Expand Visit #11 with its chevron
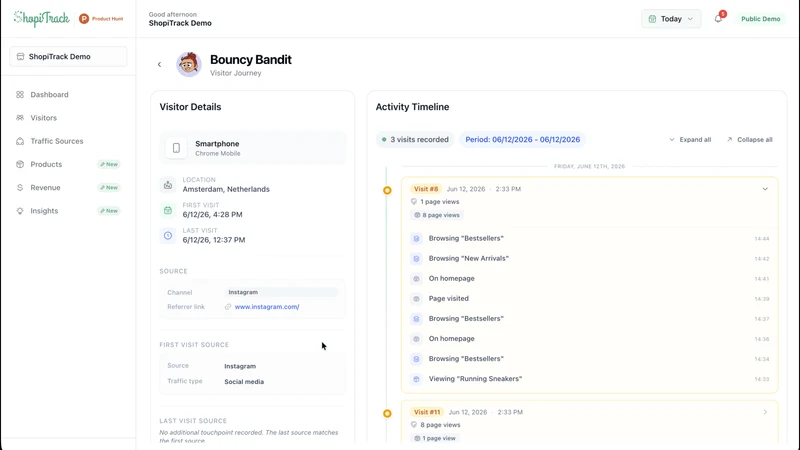This screenshot has height=450, width=800. (765, 412)
